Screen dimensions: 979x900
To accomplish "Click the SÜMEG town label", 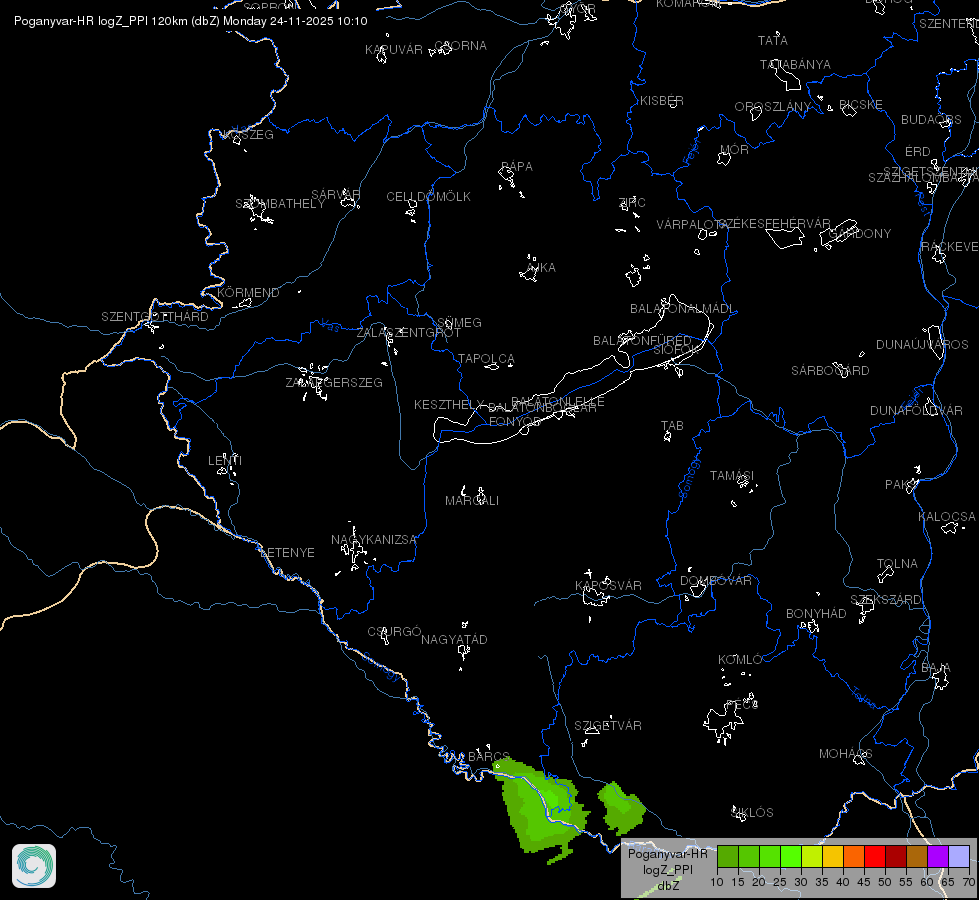I will (x=459, y=323).
